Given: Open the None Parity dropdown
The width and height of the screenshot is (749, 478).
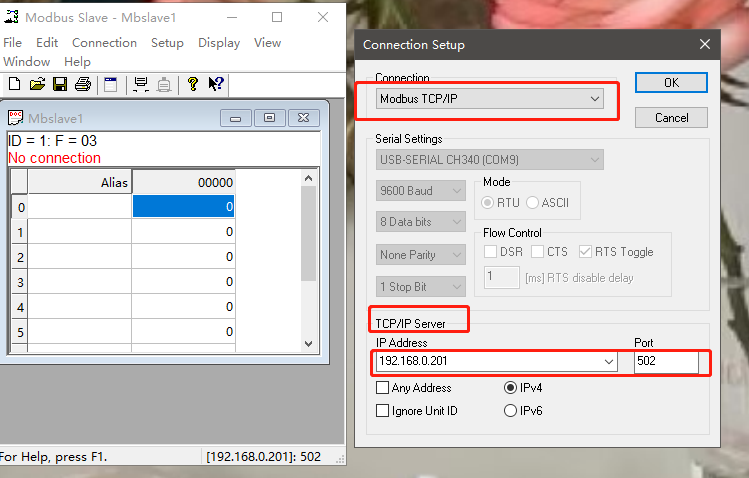Looking at the screenshot, I should 421,255.
